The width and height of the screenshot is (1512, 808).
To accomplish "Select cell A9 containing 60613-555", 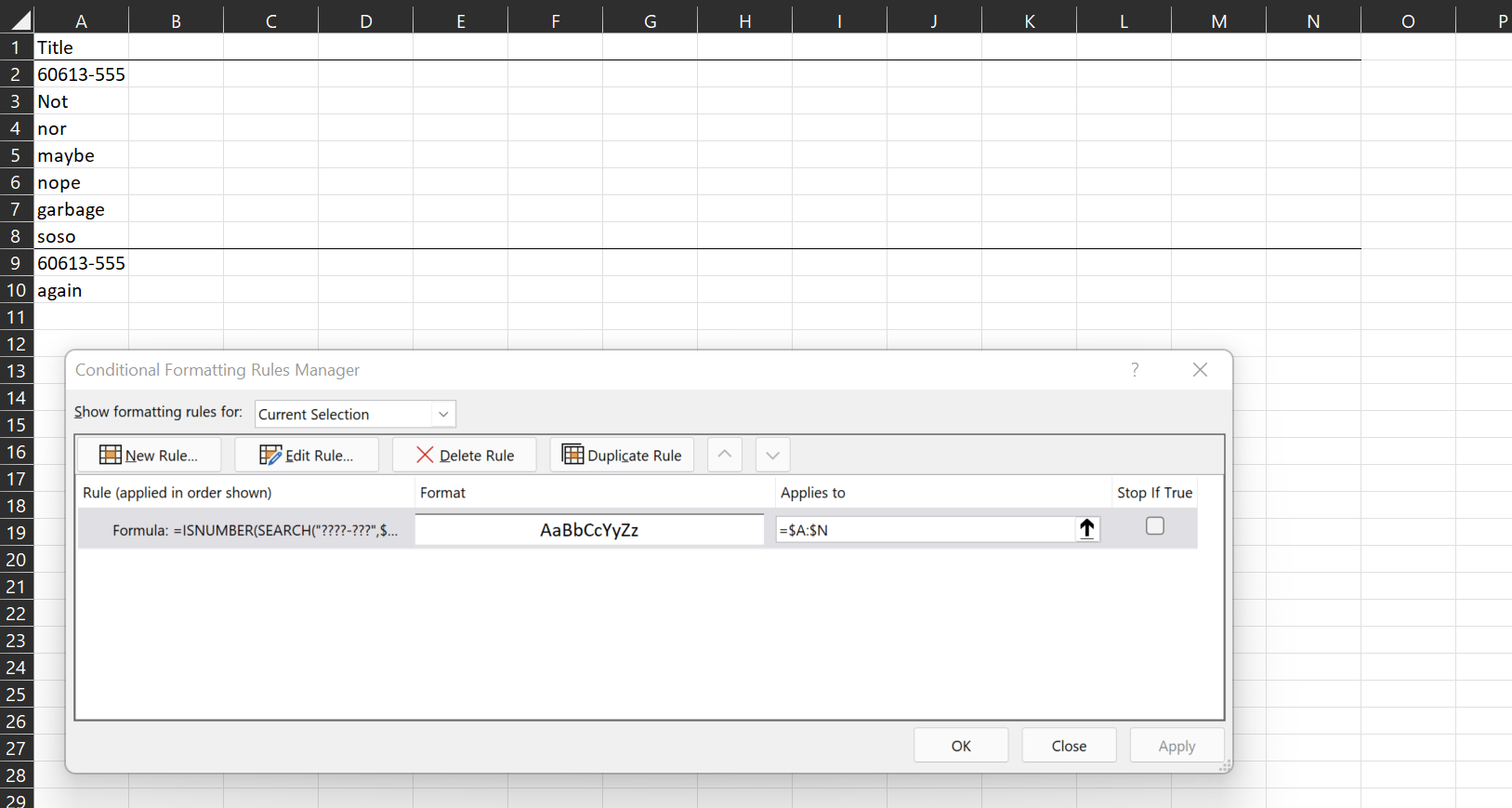I will coord(82,263).
